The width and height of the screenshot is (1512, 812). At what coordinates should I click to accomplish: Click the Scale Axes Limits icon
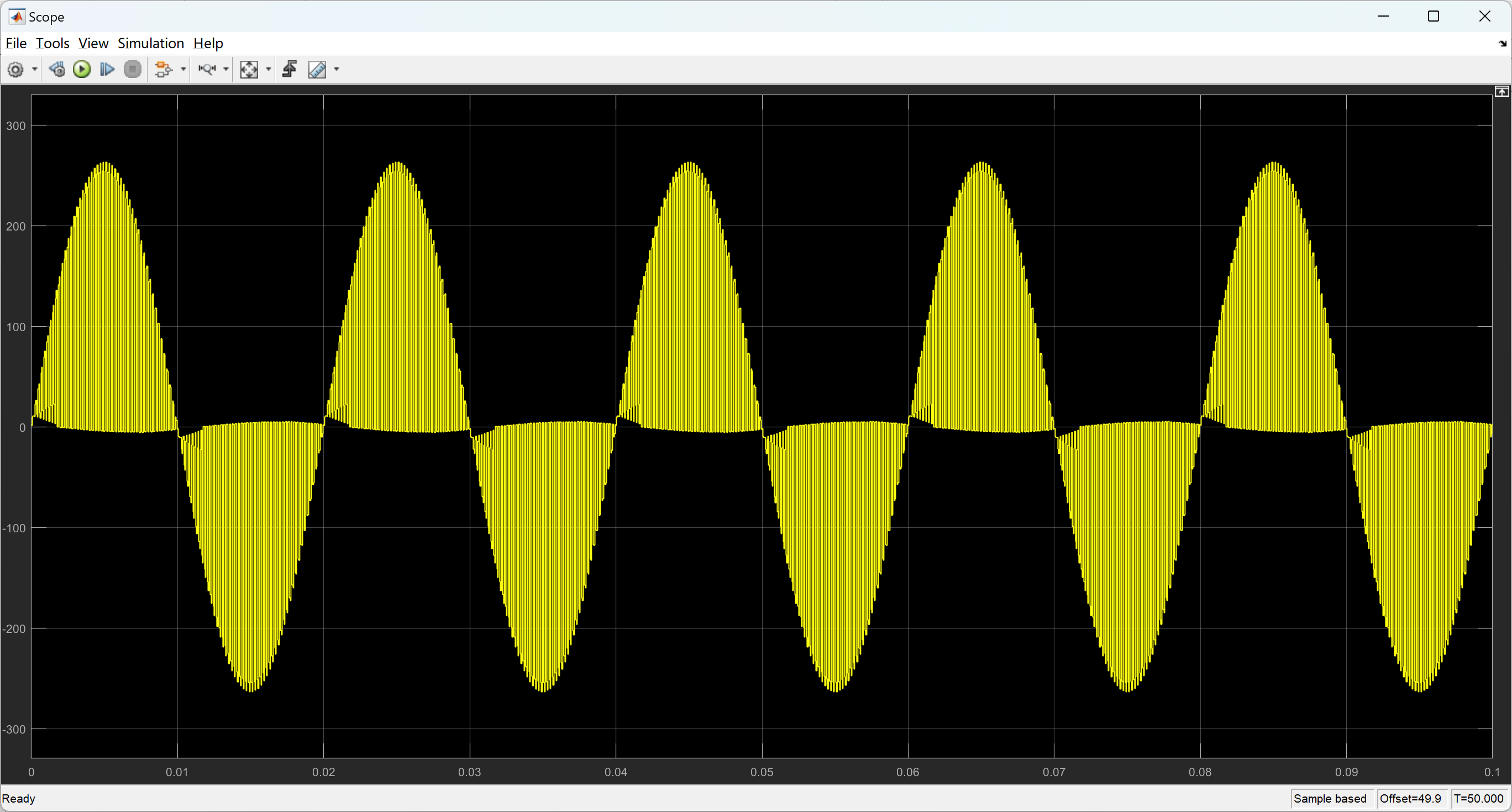[x=249, y=69]
